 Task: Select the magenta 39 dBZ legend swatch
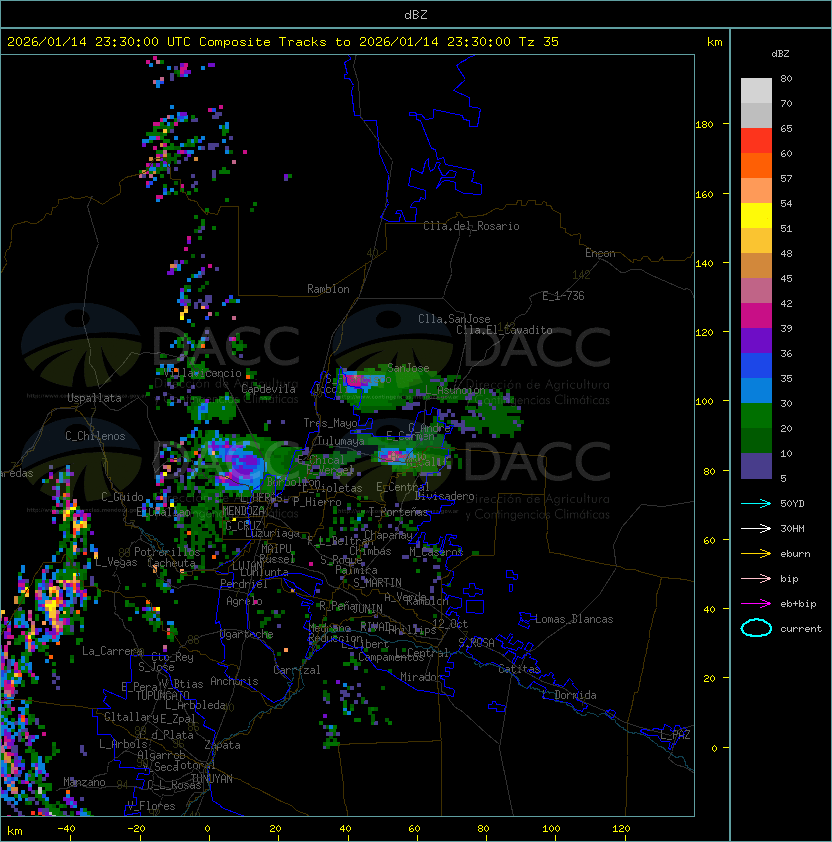coord(756,316)
